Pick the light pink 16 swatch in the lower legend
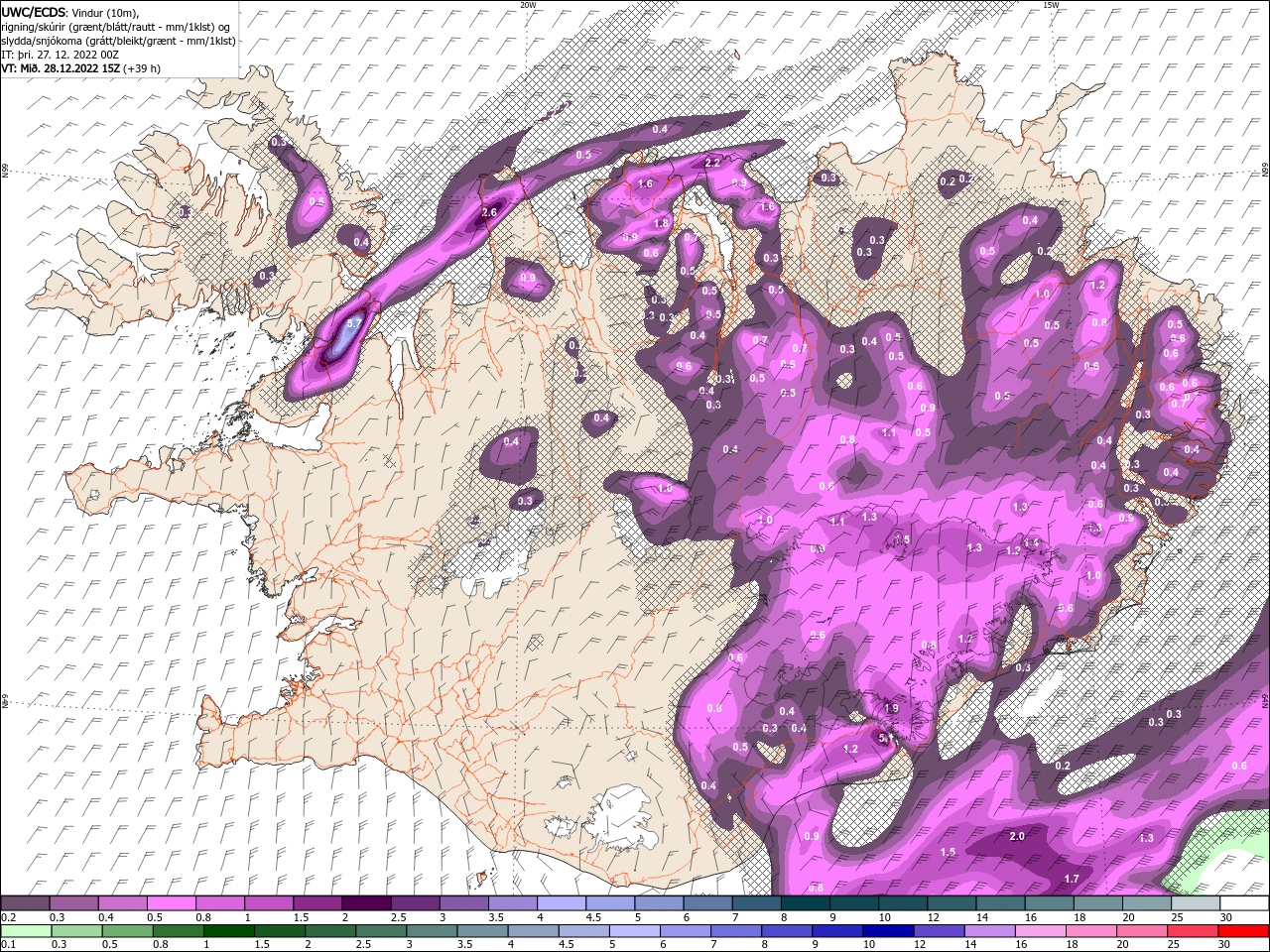This screenshot has height=952, width=1270. (1041, 930)
